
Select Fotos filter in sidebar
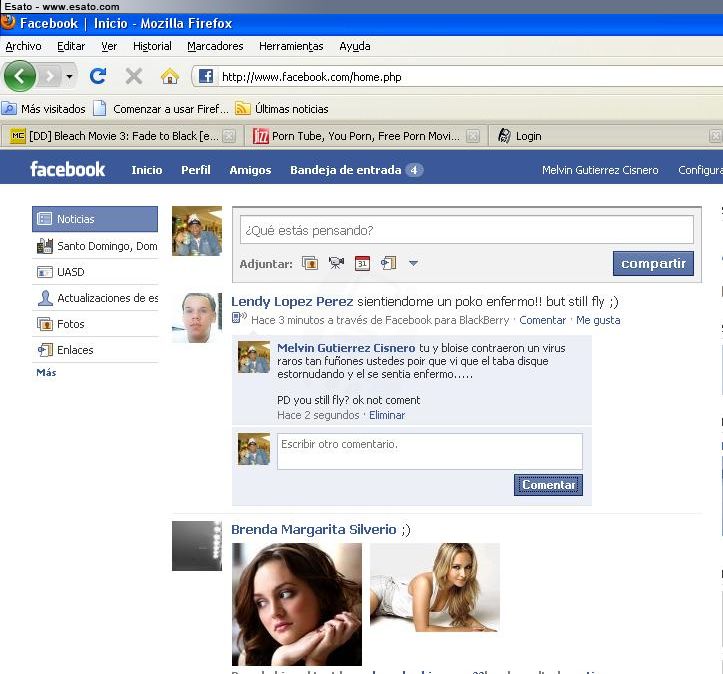coord(95,324)
